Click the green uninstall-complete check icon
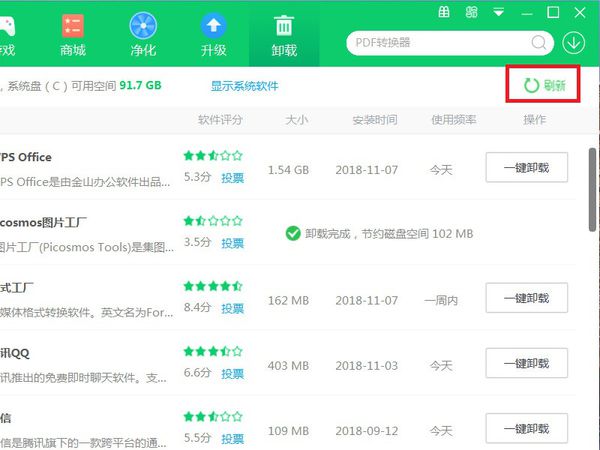 coord(293,233)
